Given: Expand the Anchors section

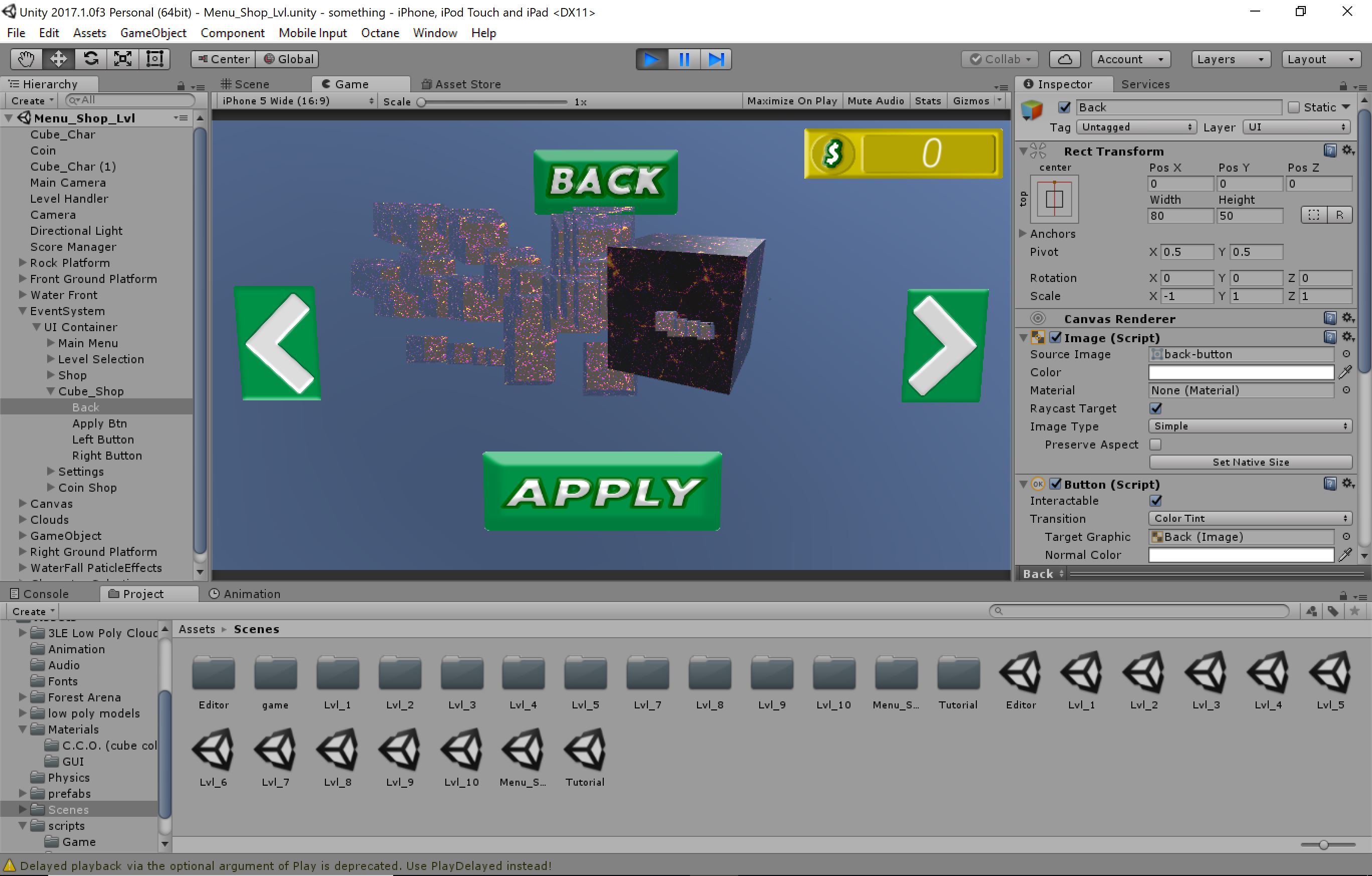Looking at the screenshot, I should coord(1023,233).
